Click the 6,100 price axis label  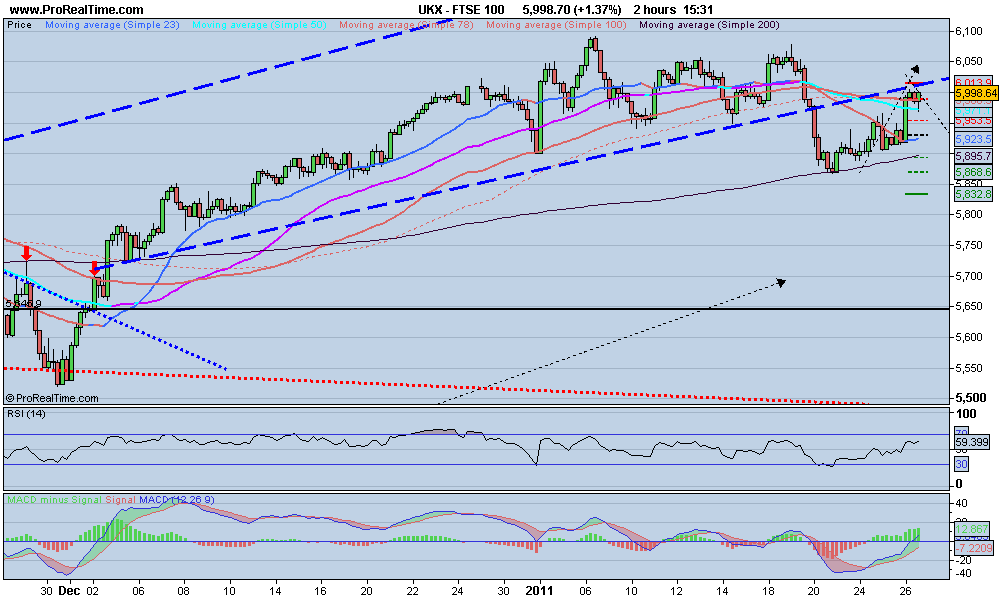(969, 31)
